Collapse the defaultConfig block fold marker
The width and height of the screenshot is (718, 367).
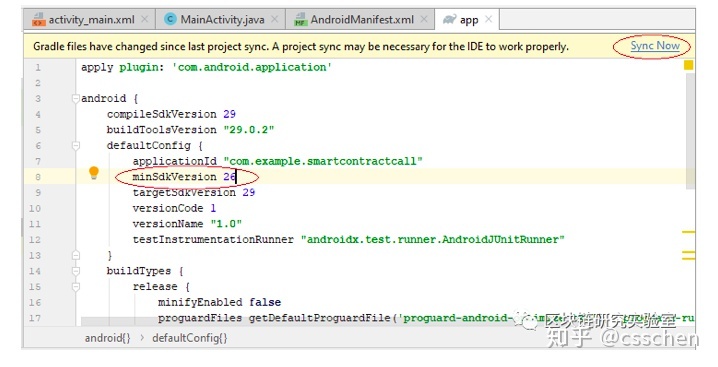(x=76, y=146)
